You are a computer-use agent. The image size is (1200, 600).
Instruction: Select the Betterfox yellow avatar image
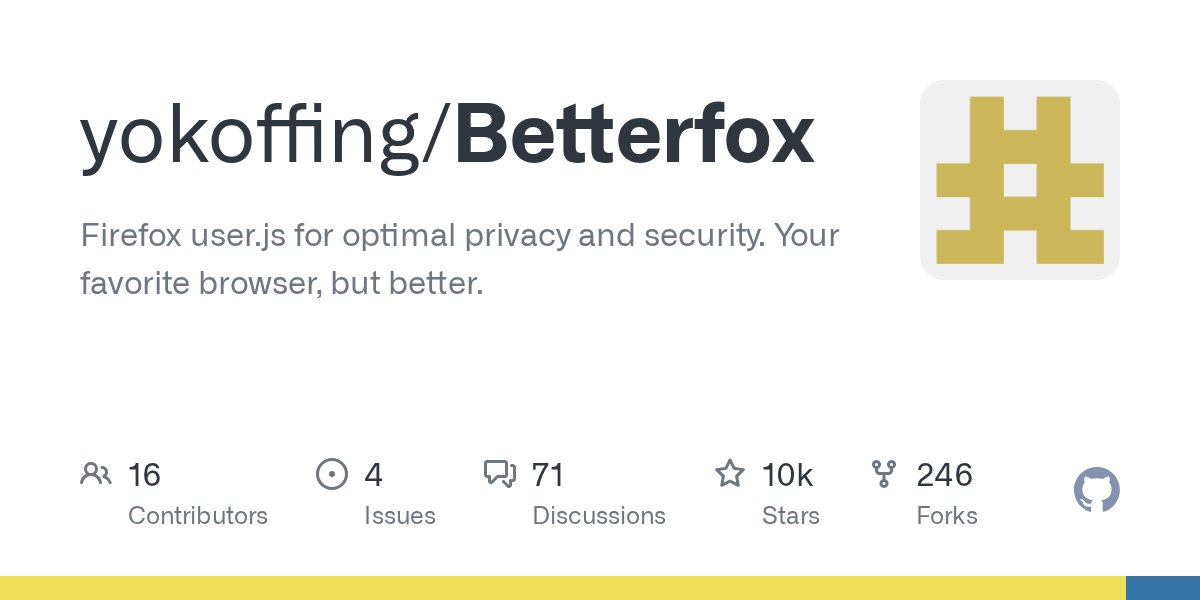point(1019,180)
